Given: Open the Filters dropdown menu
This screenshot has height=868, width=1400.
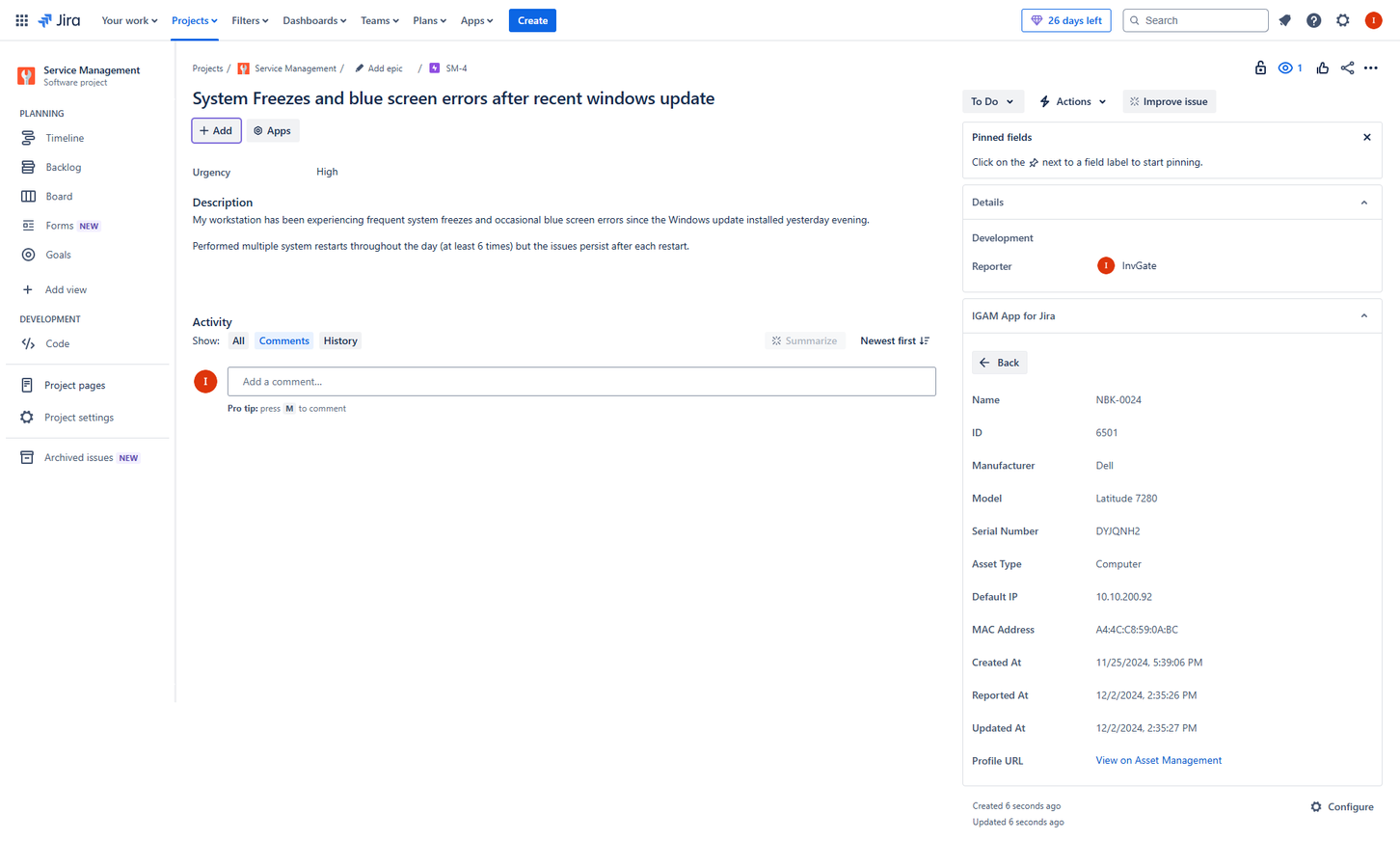Looking at the screenshot, I should coord(250,20).
